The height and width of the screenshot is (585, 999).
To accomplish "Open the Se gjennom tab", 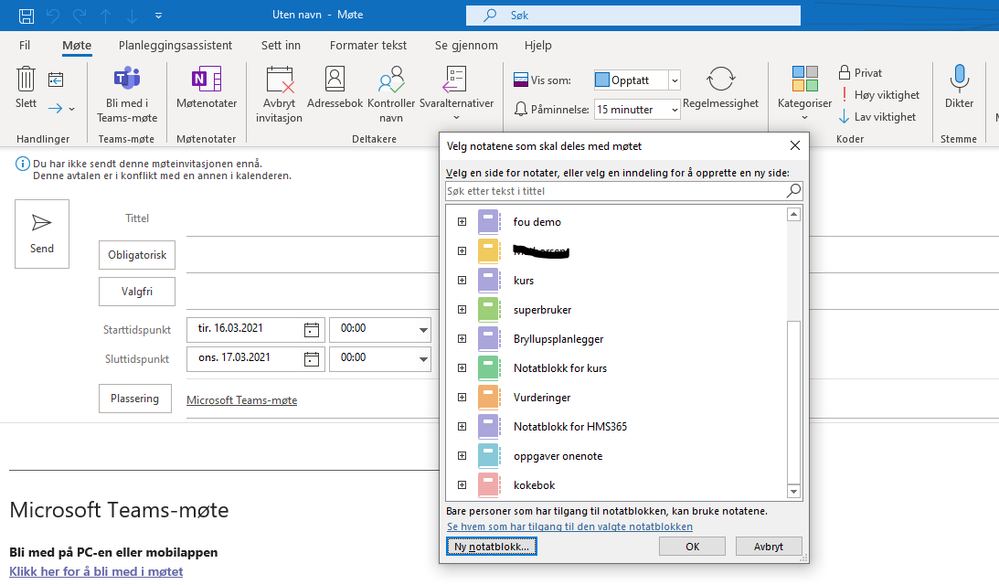I will coord(466,45).
